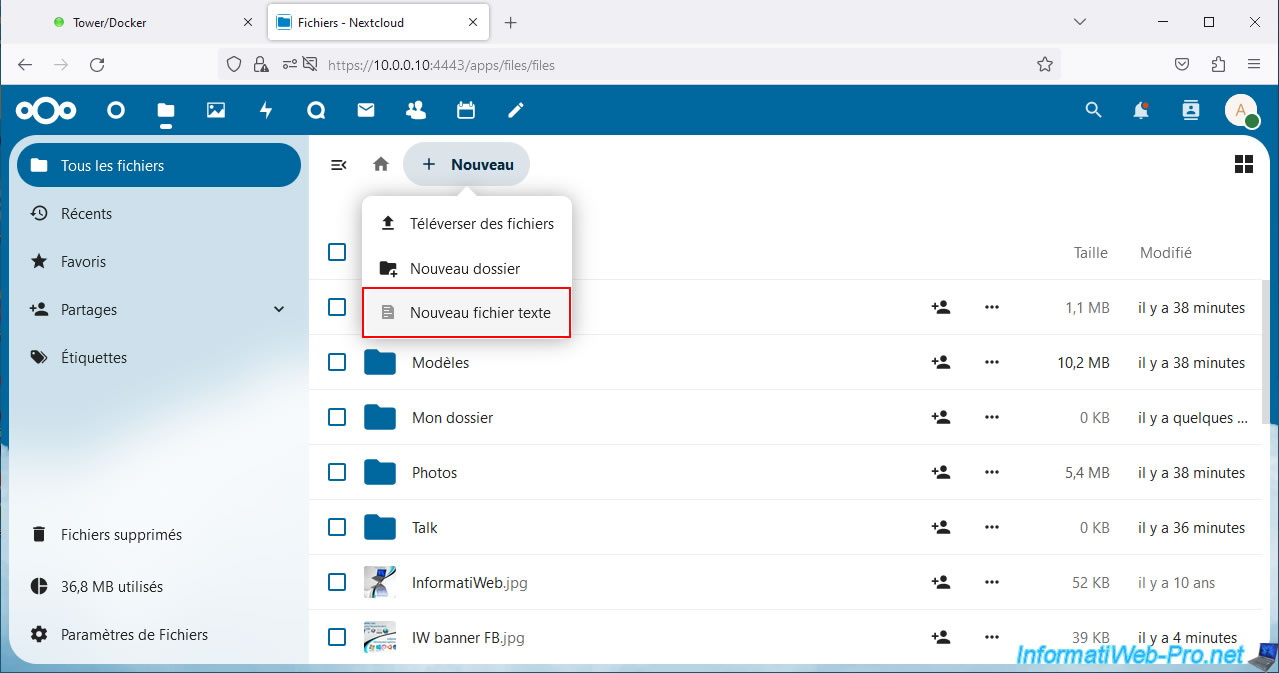Expand the Partages section chevron

279,310
